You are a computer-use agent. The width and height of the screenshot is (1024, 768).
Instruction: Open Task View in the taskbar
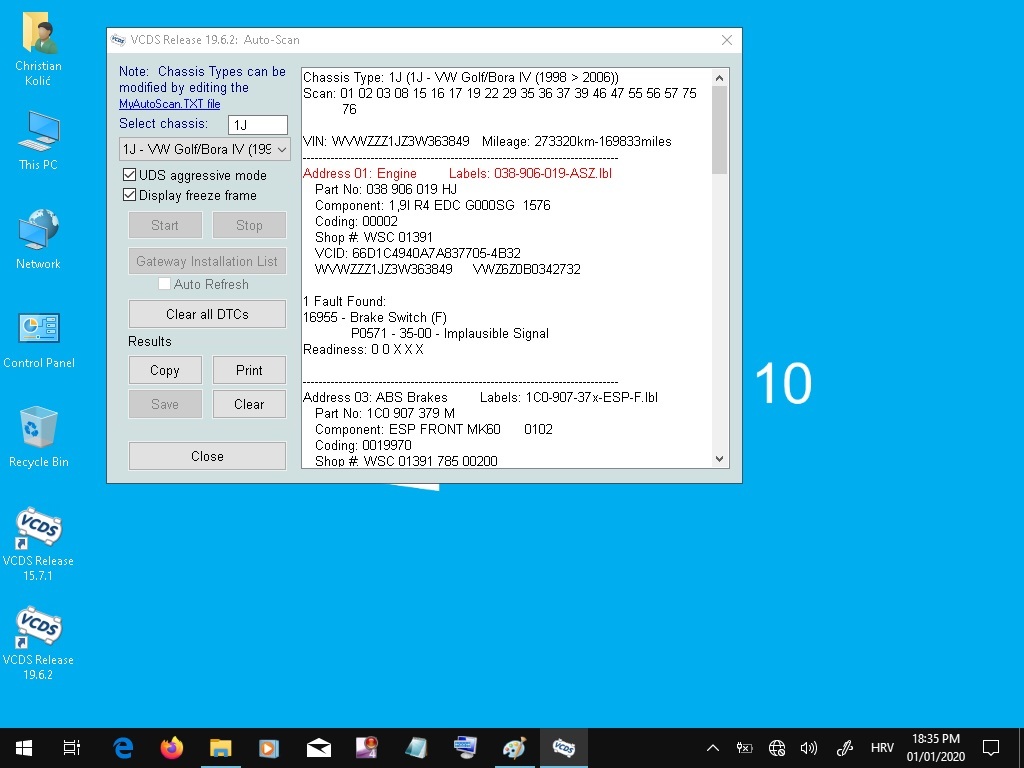pos(72,748)
